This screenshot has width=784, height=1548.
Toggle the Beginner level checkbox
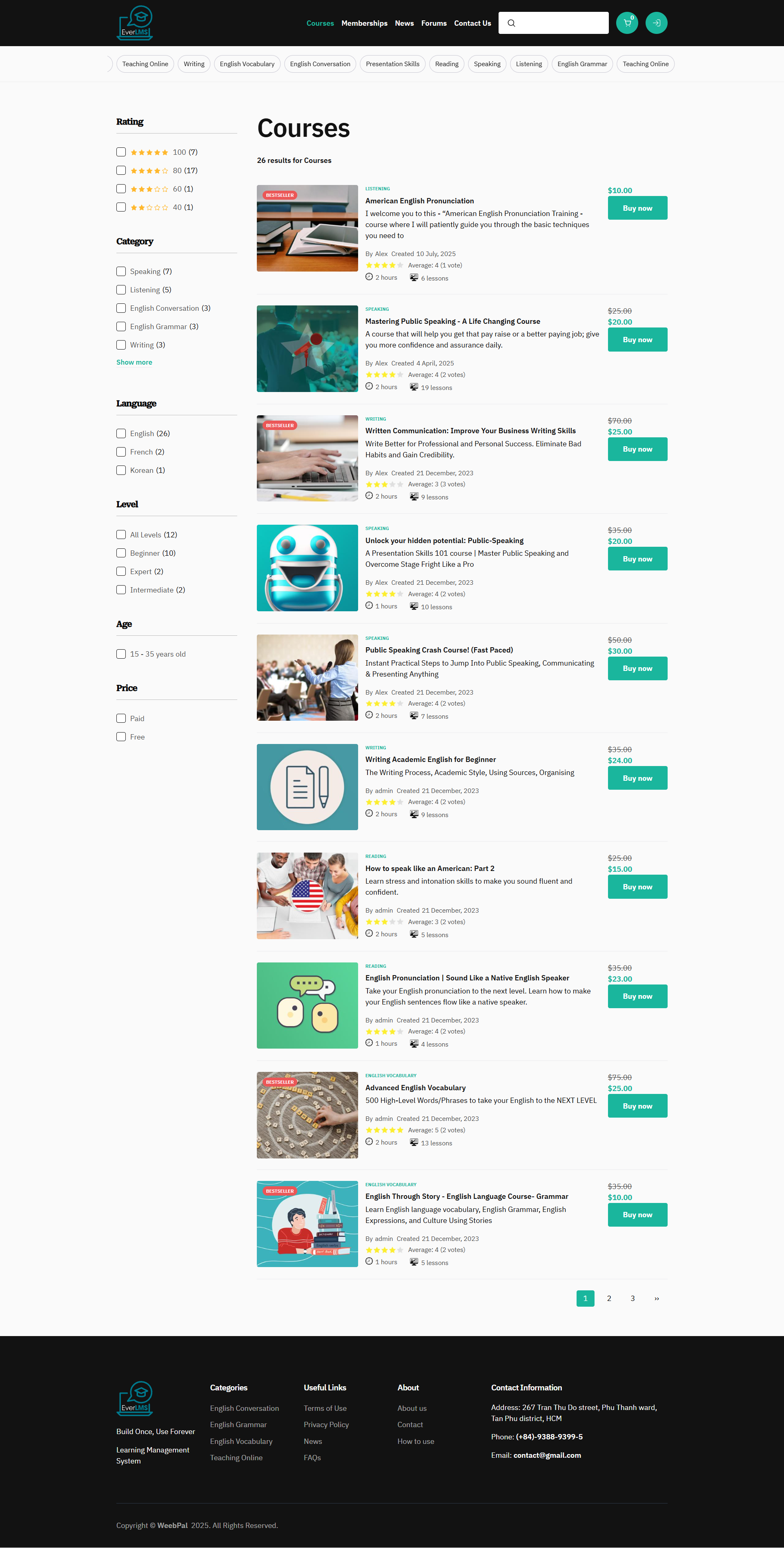121,553
